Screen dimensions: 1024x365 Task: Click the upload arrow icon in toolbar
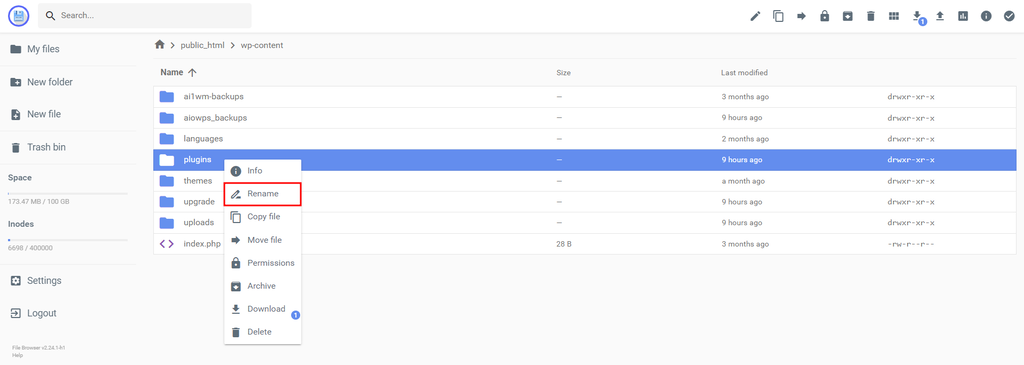940,16
